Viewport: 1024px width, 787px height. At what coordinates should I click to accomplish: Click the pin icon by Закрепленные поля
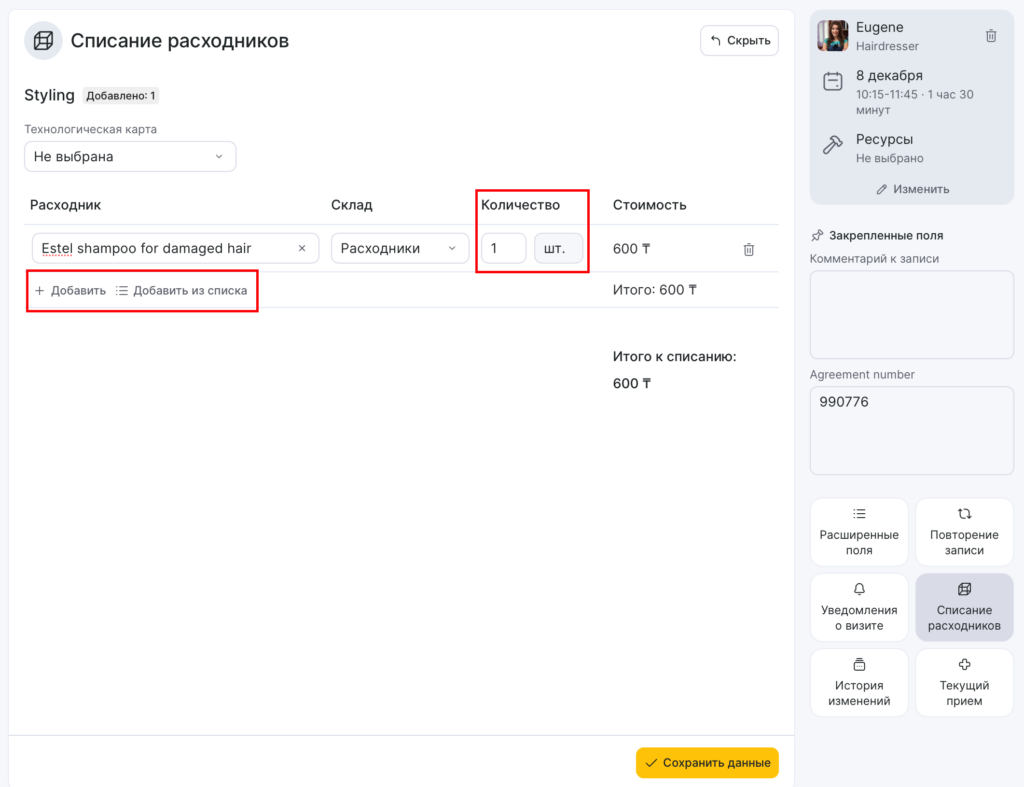(817, 236)
